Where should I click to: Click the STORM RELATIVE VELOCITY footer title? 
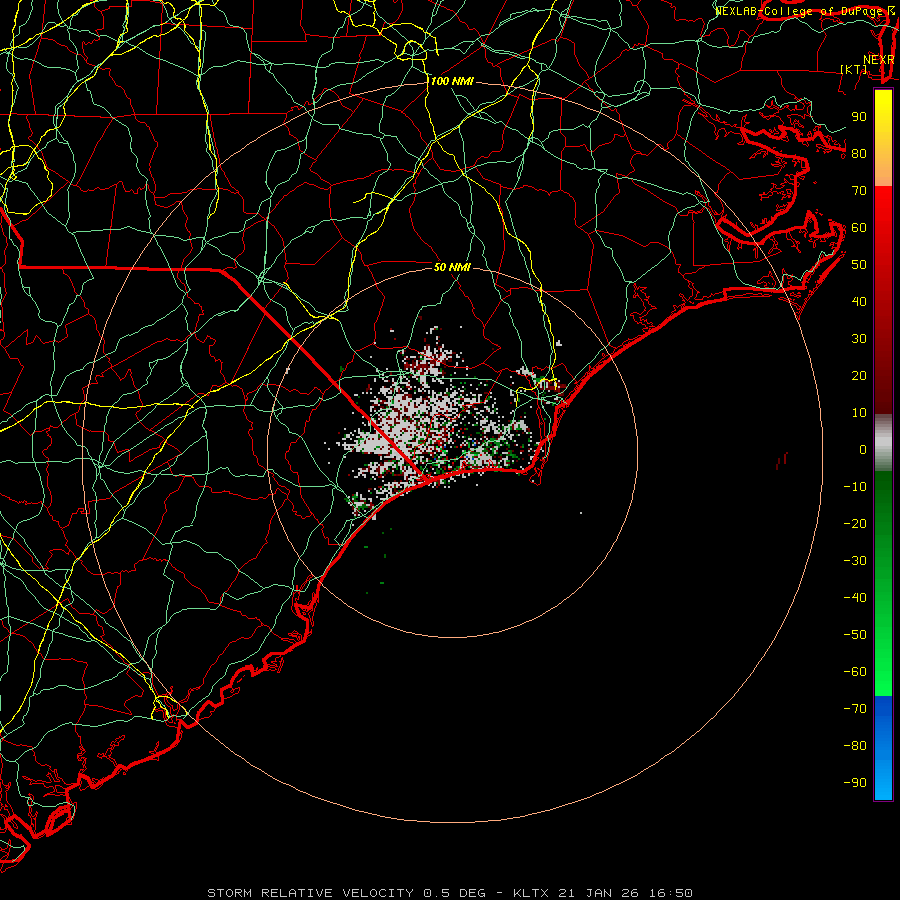pos(310,893)
